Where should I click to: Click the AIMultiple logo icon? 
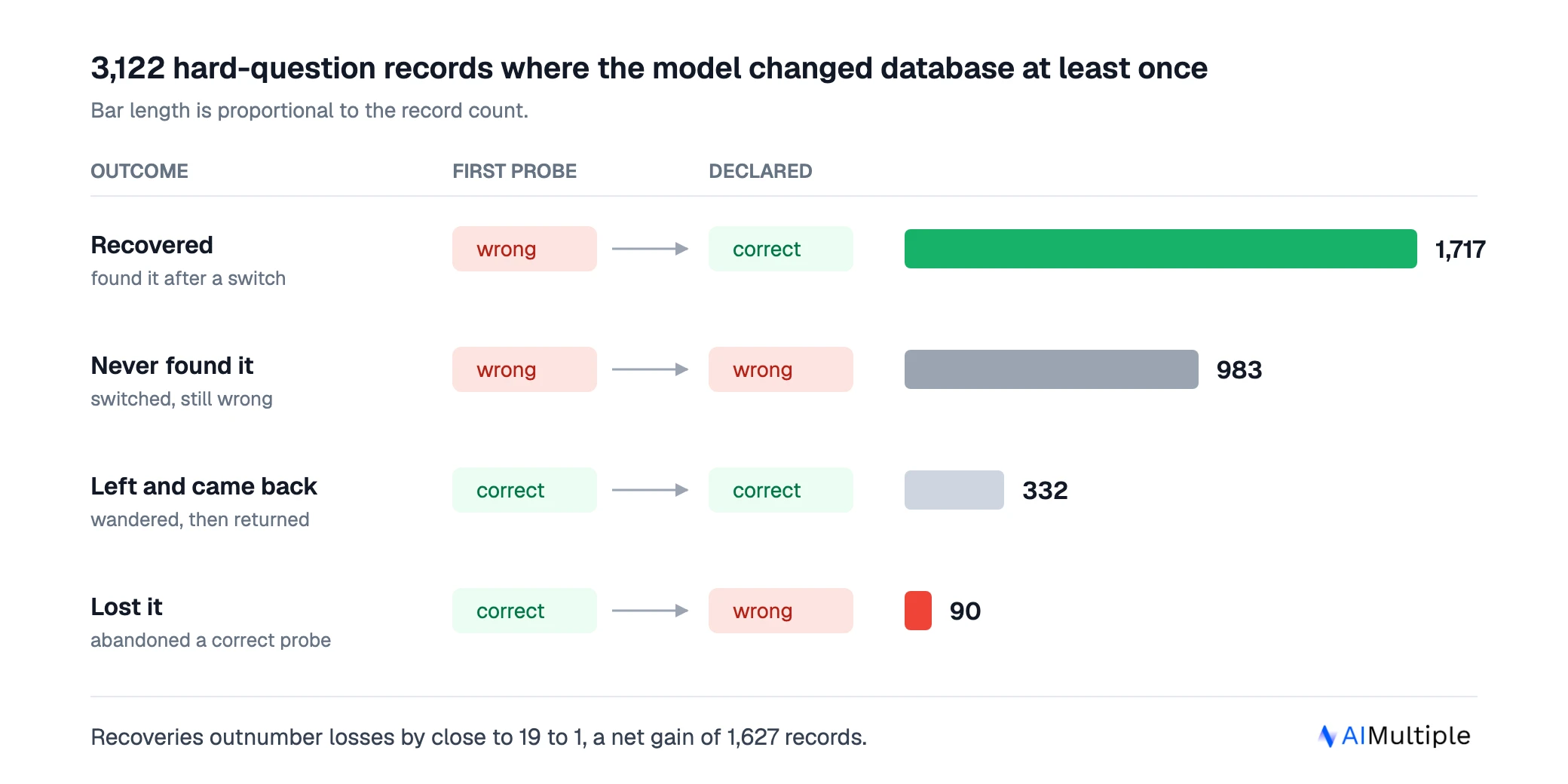(1328, 736)
